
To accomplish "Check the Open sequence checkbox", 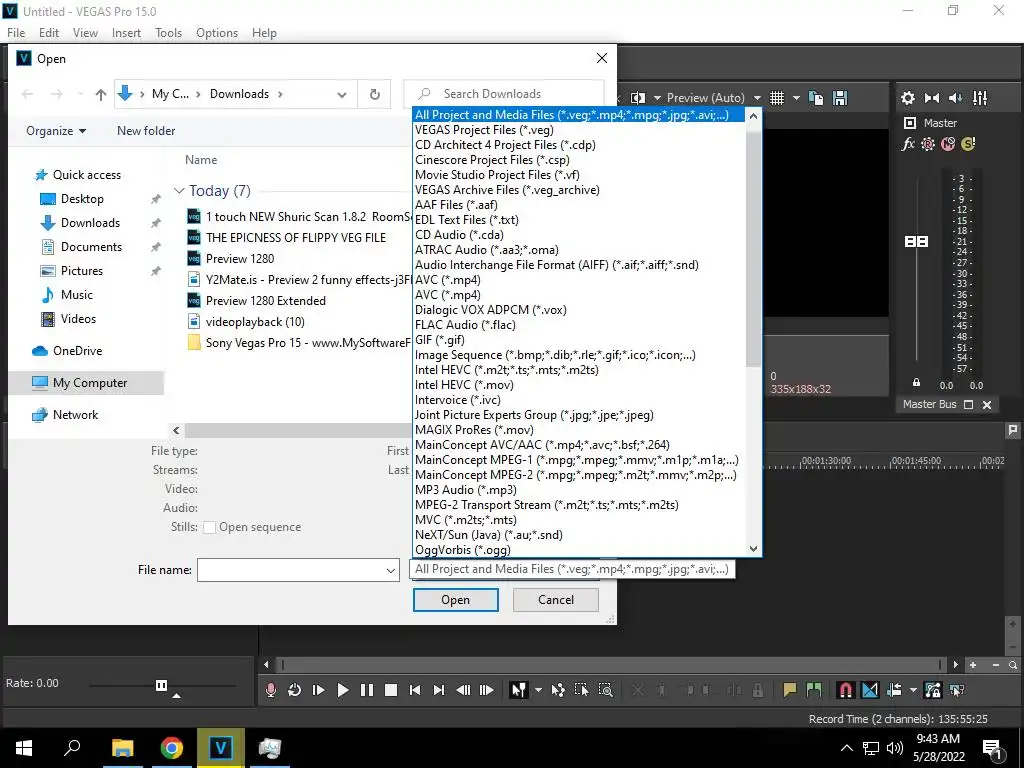I will 210,528.
